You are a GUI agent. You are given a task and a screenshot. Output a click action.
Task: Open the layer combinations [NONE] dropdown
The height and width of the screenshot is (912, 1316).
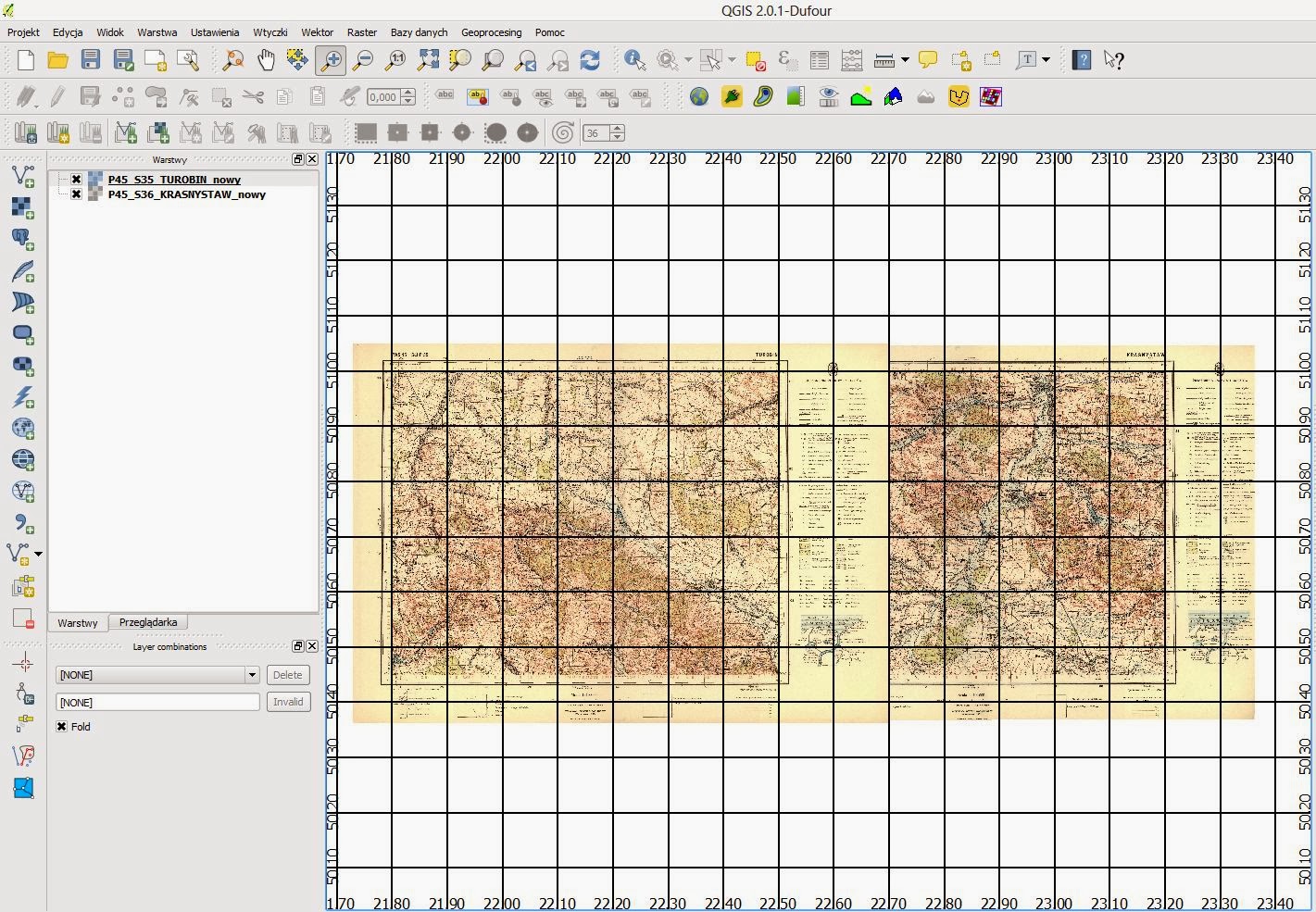coord(251,675)
